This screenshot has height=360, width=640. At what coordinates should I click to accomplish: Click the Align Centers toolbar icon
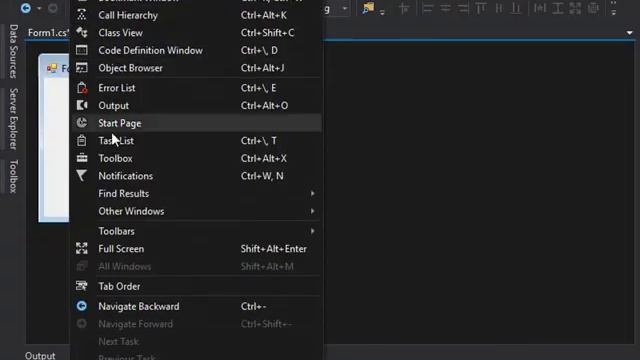pyautogui.click(x=445, y=8)
